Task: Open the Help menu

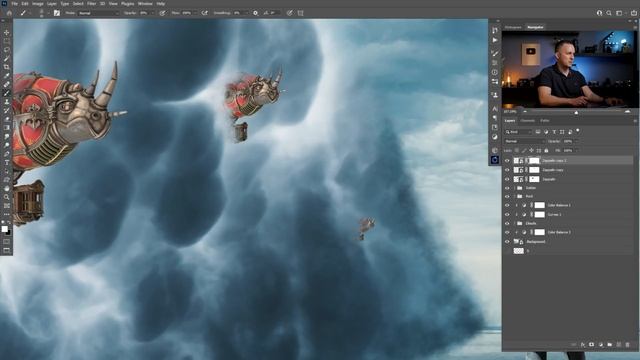Action: click(161, 3)
